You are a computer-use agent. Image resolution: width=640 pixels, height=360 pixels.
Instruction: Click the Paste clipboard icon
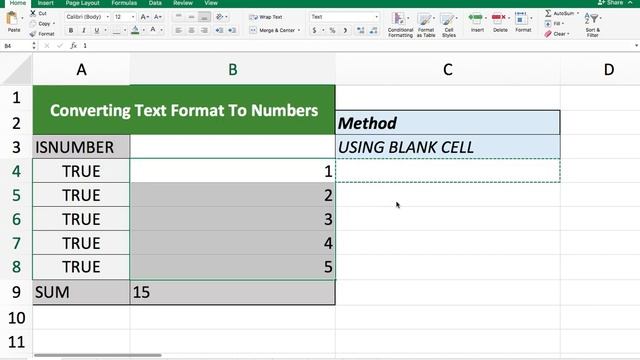pos(13,19)
